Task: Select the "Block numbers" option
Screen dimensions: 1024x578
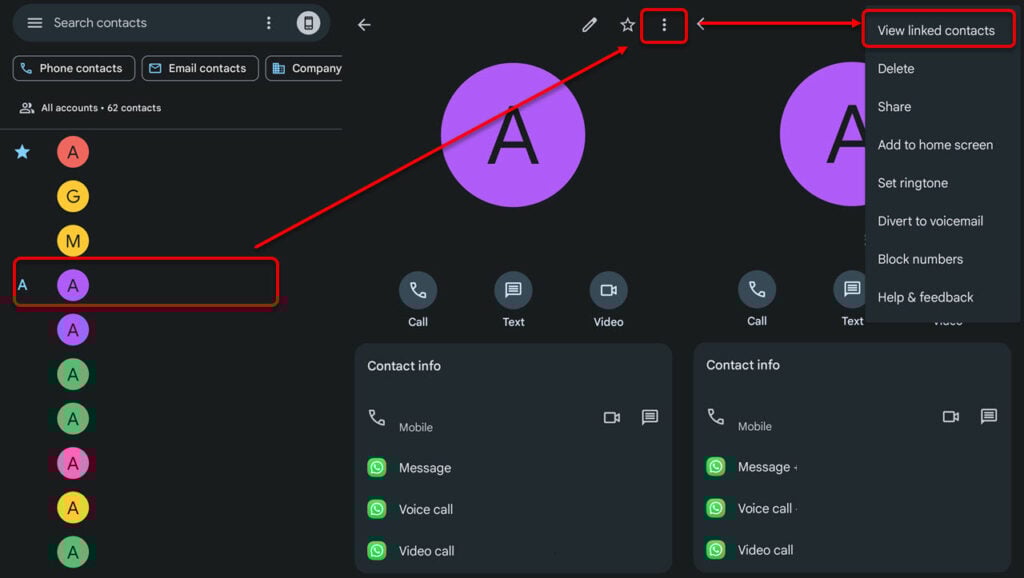Action: tap(919, 259)
